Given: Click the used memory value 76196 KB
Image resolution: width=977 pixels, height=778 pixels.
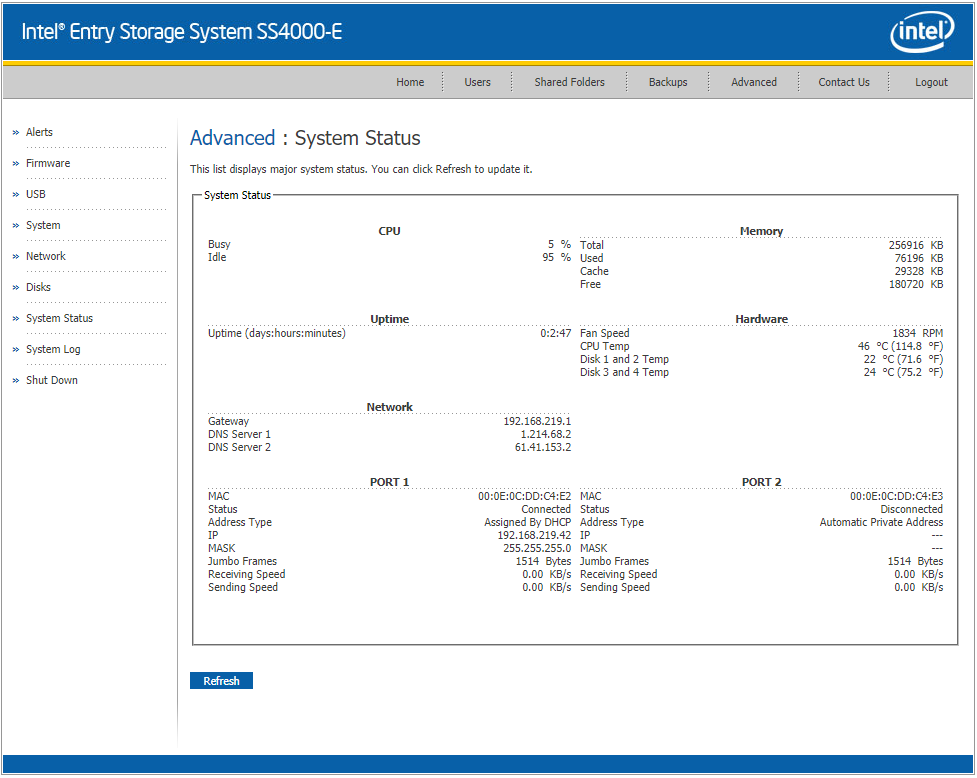Looking at the screenshot, I should 919,259.
